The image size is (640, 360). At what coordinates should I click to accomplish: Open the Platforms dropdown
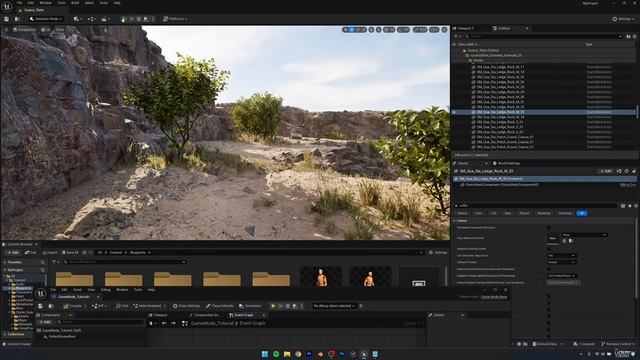175,19
